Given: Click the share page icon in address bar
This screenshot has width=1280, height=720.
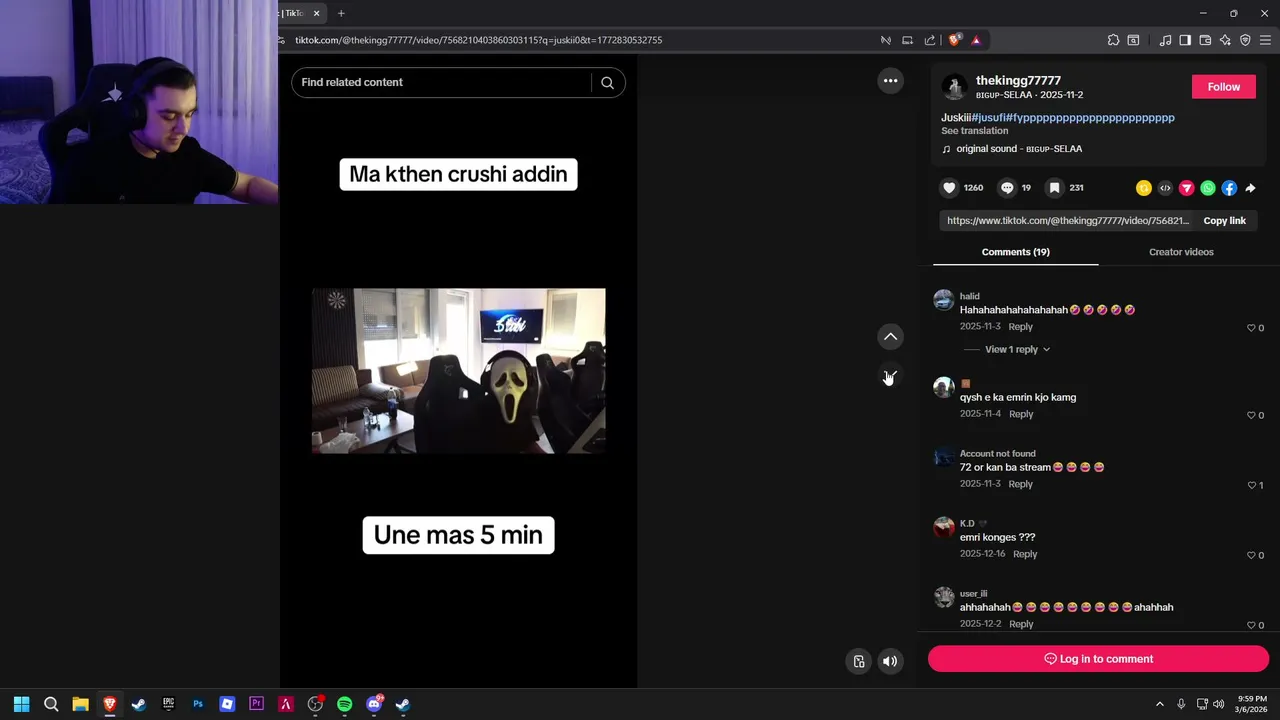Looking at the screenshot, I should [930, 40].
